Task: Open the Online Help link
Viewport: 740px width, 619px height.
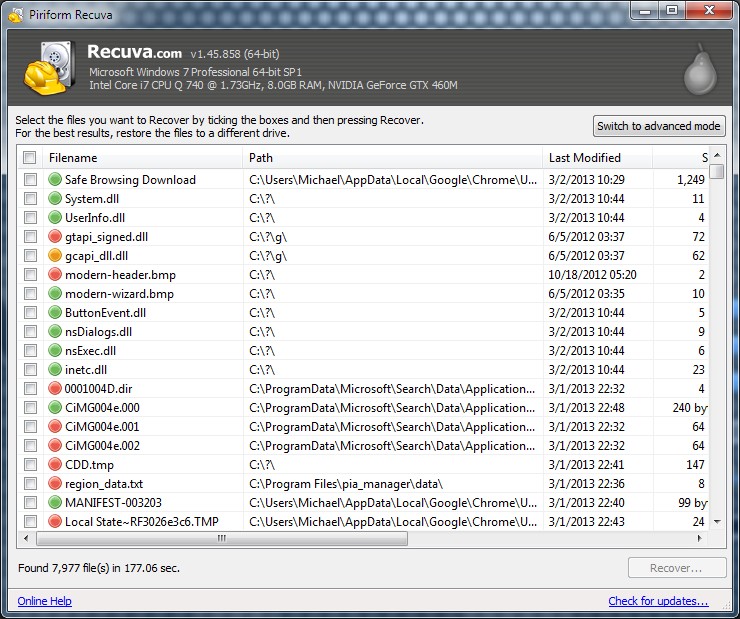Action: (44, 601)
